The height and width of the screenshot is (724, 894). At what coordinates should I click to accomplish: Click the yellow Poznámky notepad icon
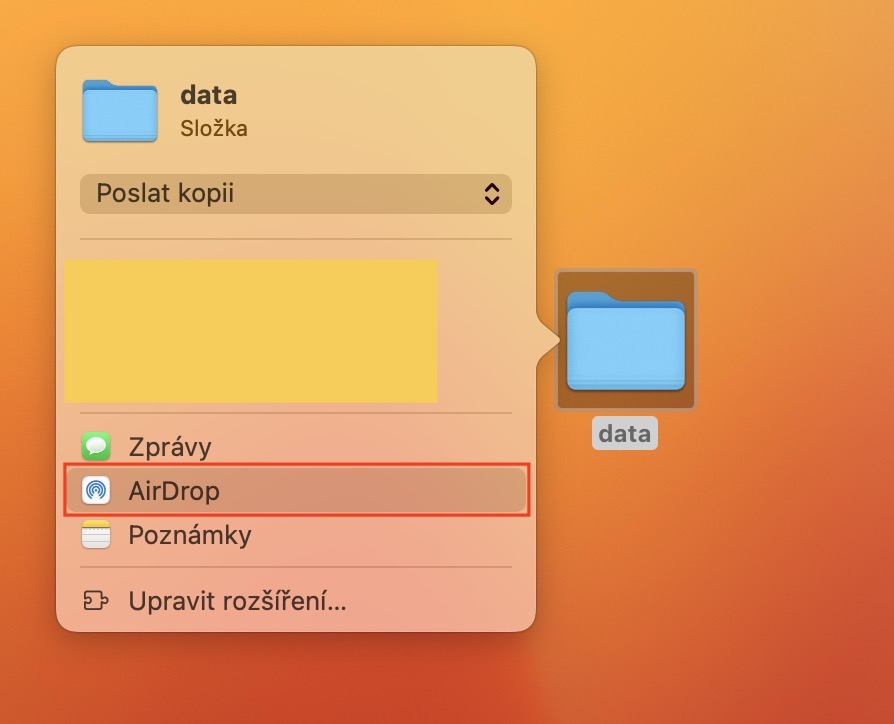pos(96,535)
